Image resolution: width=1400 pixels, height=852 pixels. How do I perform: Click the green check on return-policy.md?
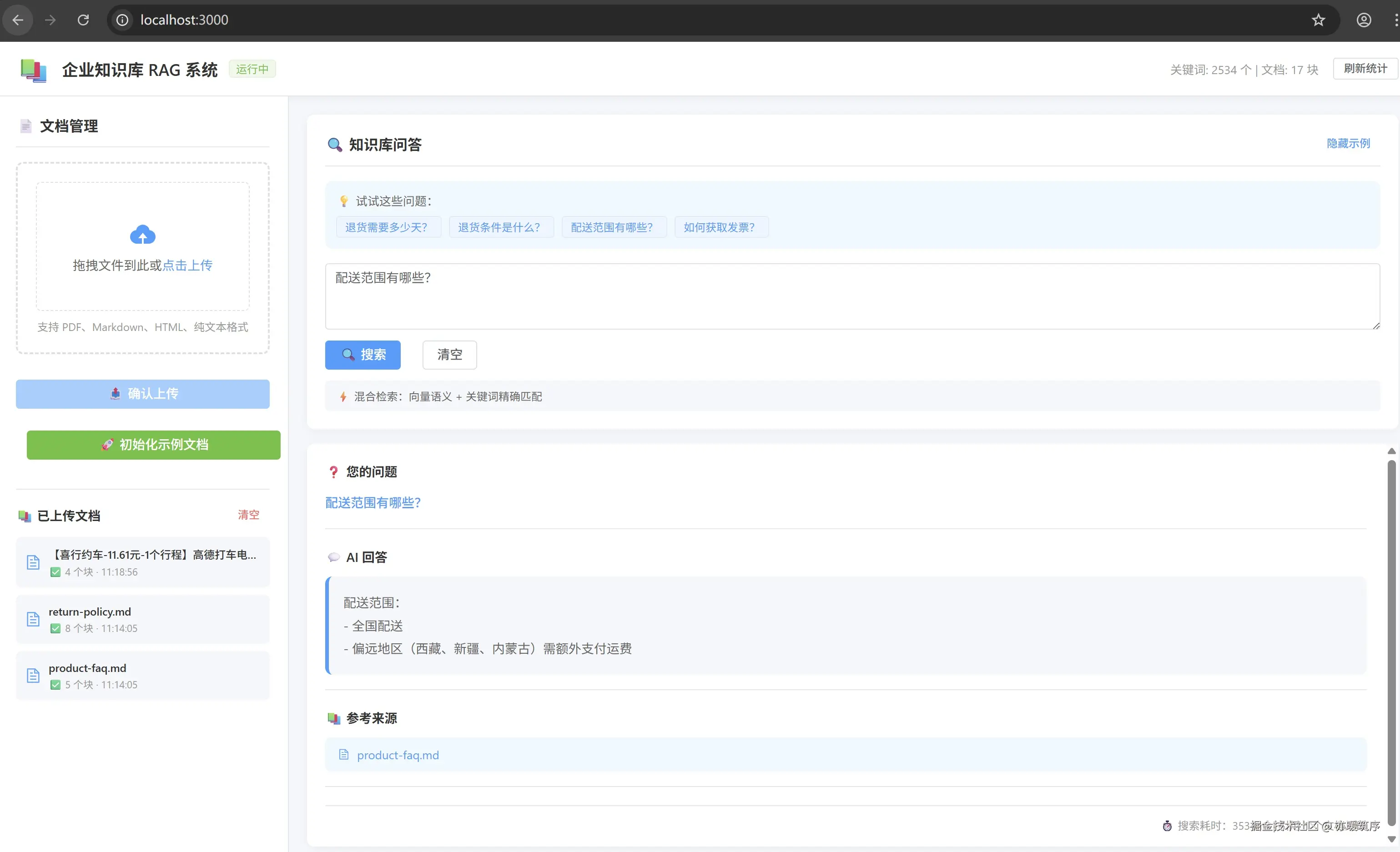coord(55,629)
